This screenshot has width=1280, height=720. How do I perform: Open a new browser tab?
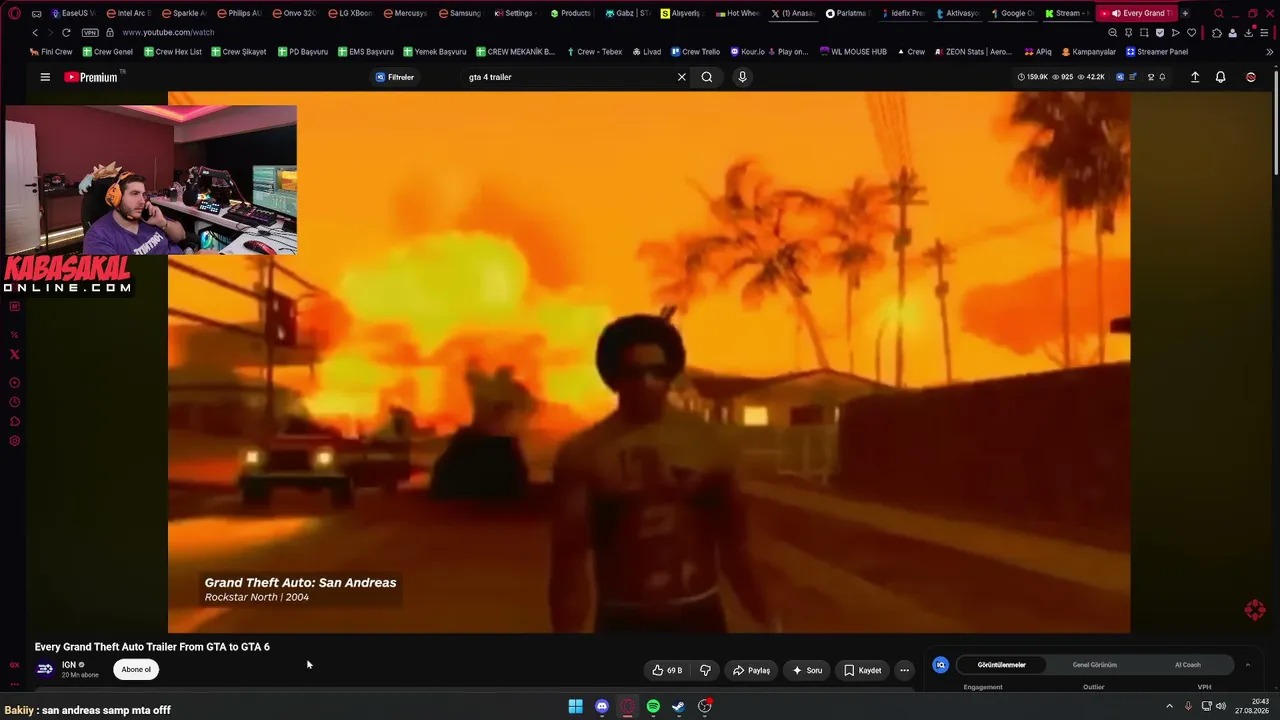(1185, 13)
